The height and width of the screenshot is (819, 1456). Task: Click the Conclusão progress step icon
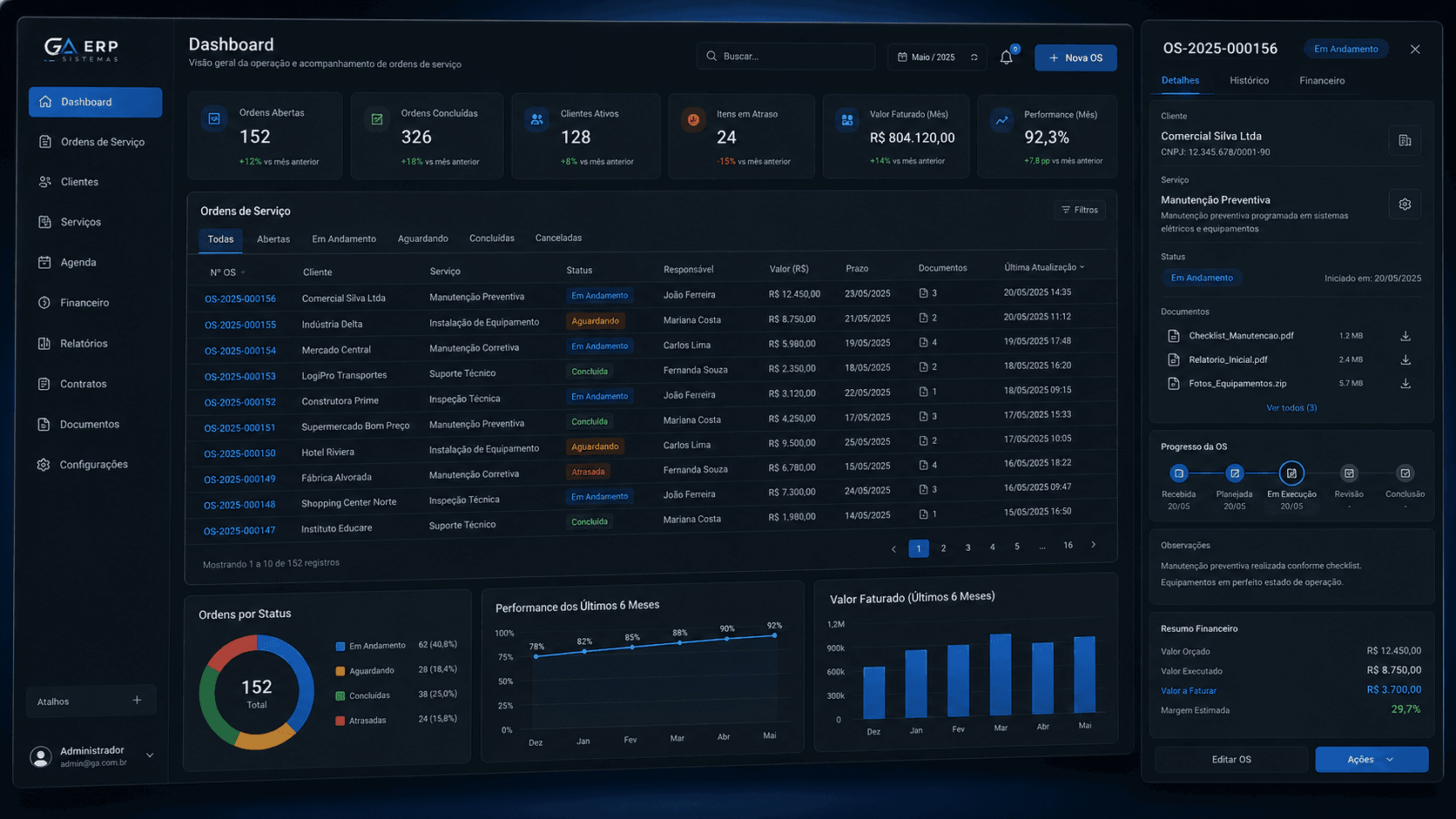(1405, 473)
